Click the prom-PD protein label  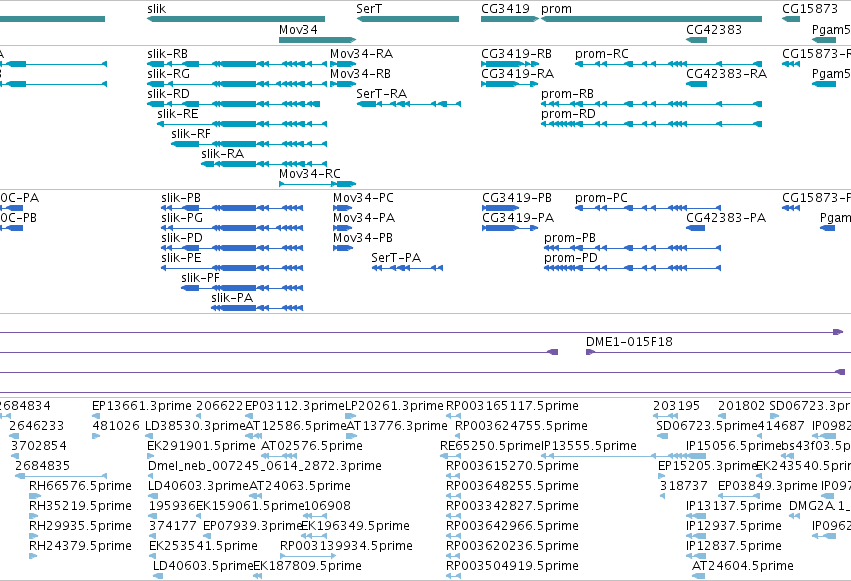pyautogui.click(x=571, y=258)
